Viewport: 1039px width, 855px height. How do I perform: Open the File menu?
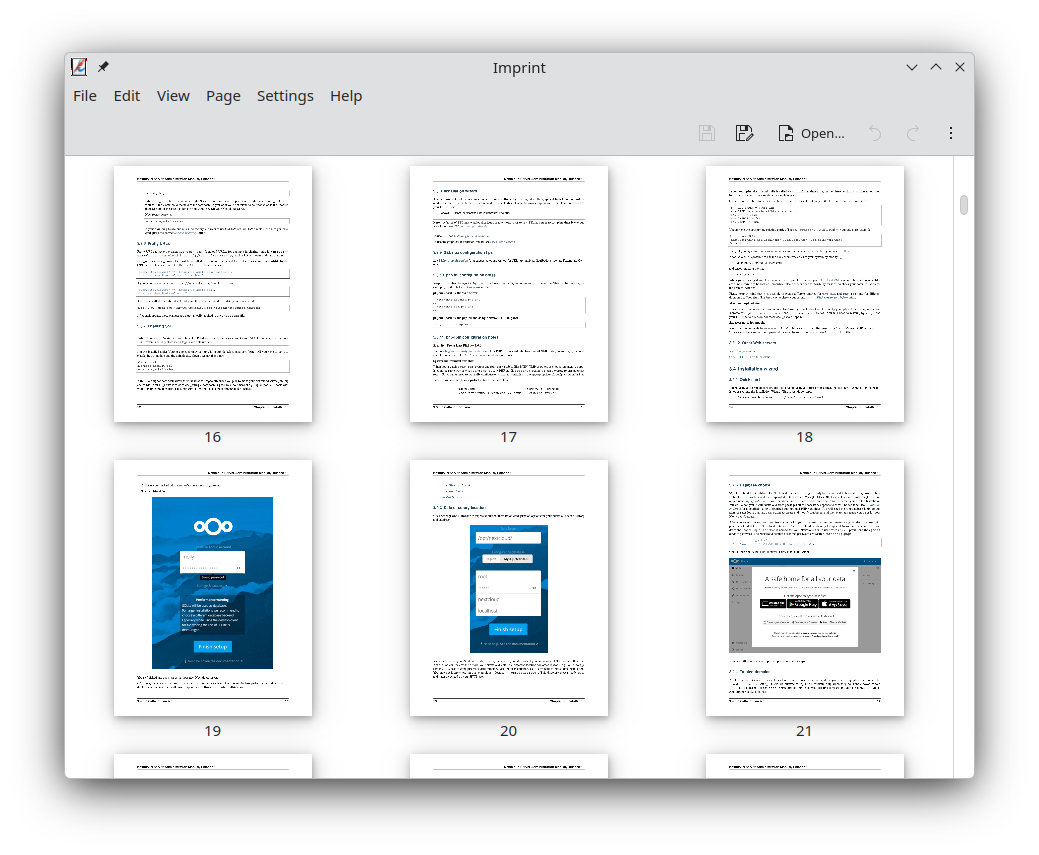click(85, 96)
